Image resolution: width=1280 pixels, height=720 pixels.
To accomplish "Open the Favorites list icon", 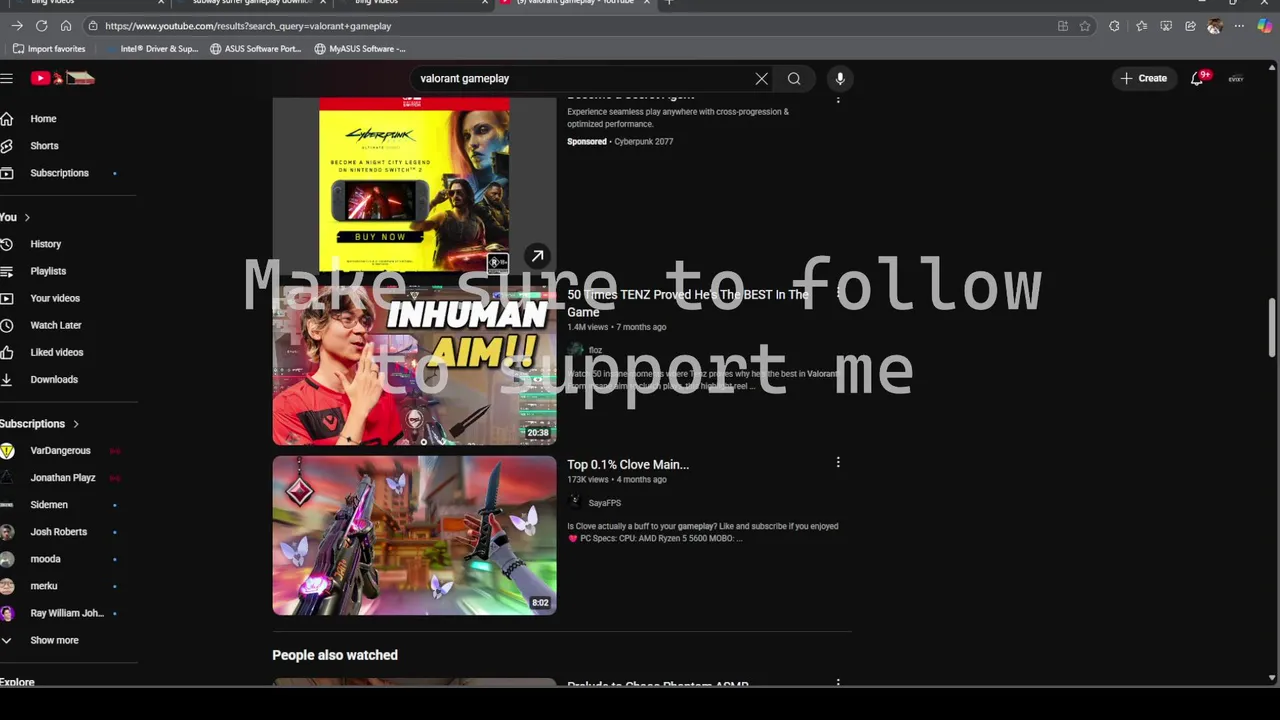I will [x=1141, y=26].
